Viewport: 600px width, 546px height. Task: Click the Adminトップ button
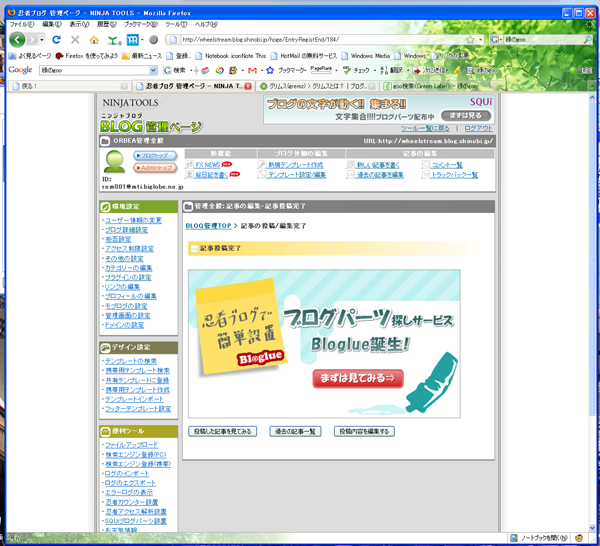tap(155, 168)
